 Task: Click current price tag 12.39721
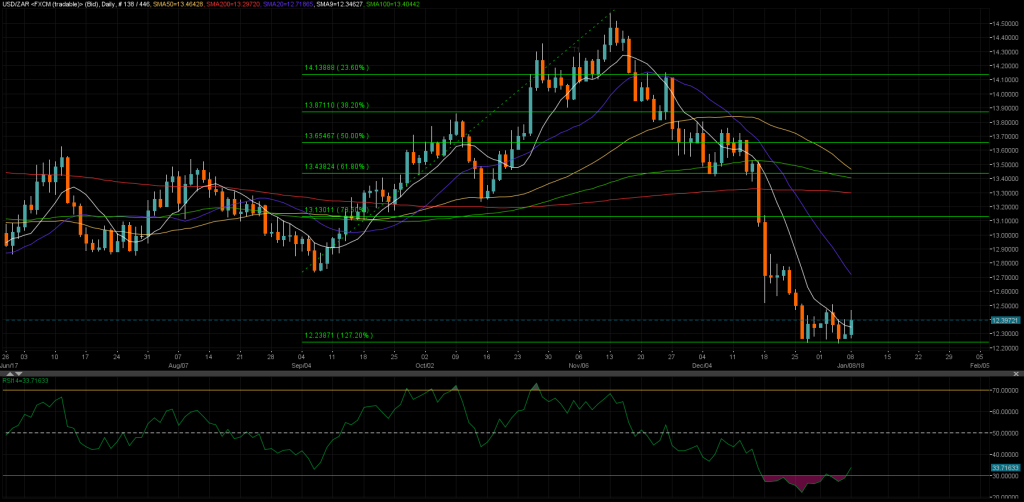click(1003, 320)
